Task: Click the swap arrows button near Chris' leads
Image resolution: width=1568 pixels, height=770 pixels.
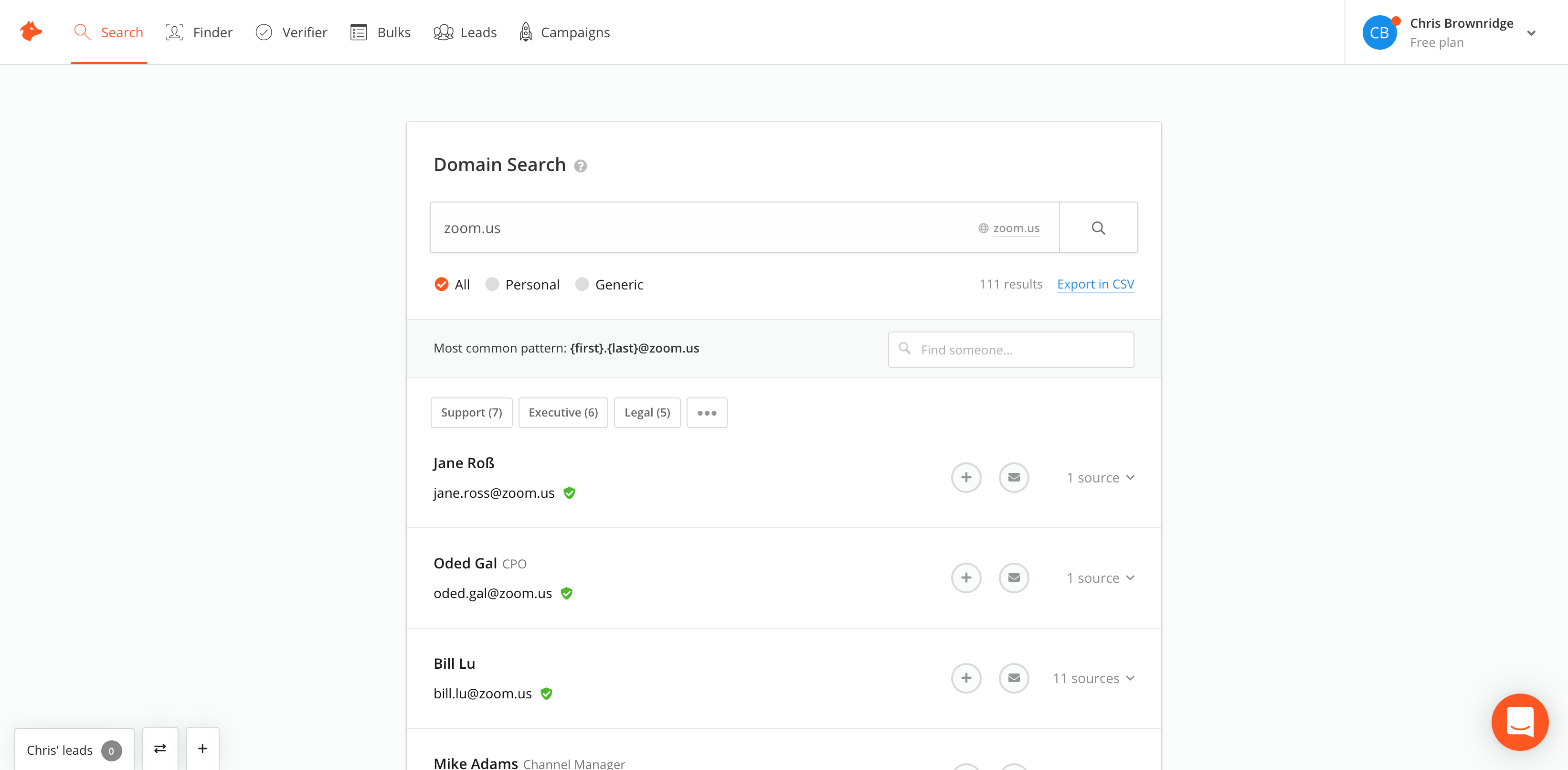Action: [160, 749]
